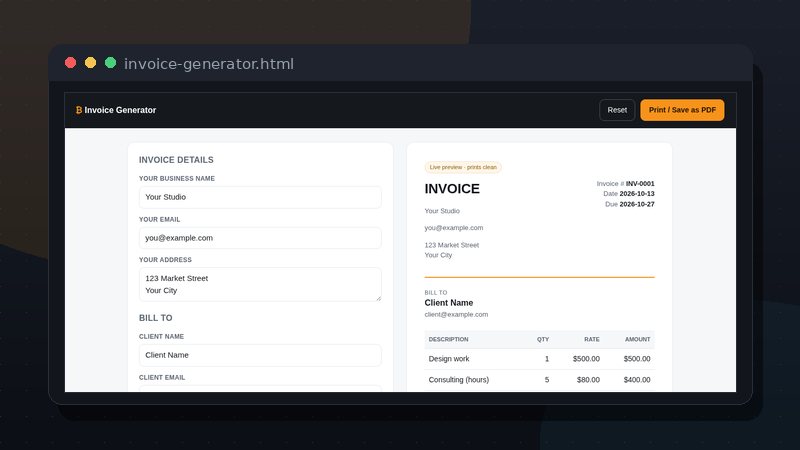Grab the address textarea resize handle
Viewport: 800px width, 450px height.
coord(378,298)
